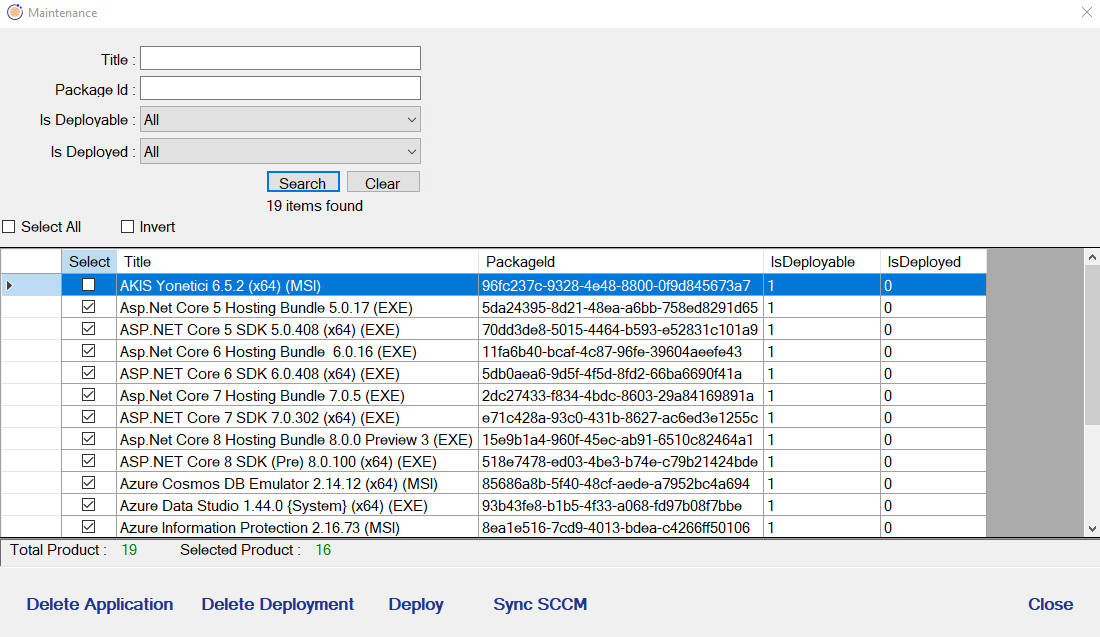This screenshot has height=637, width=1100.
Task: Start Sync SCCM action
Action: pos(540,604)
